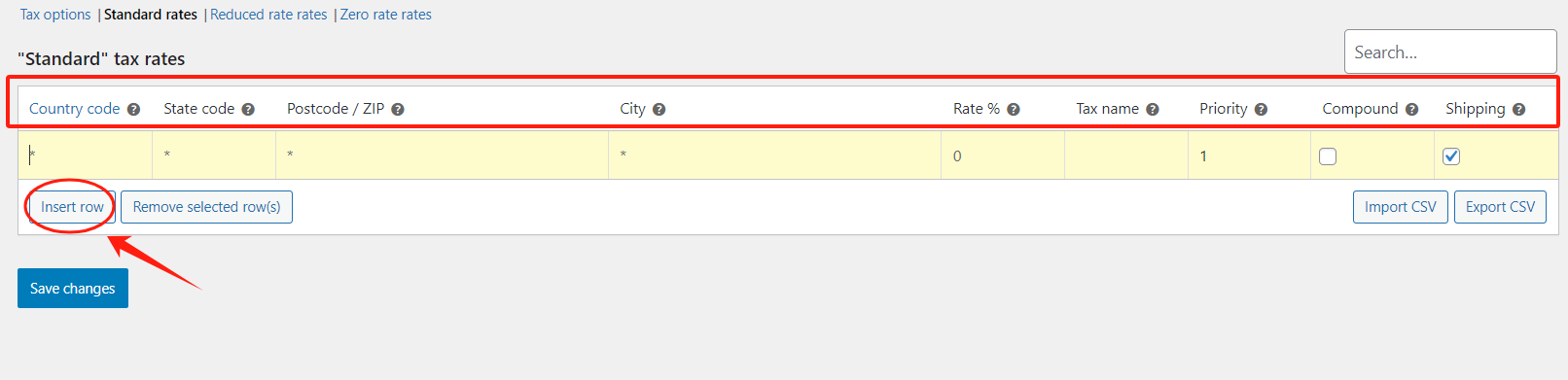
Task: Click the Insert row button
Action: [x=72, y=207]
